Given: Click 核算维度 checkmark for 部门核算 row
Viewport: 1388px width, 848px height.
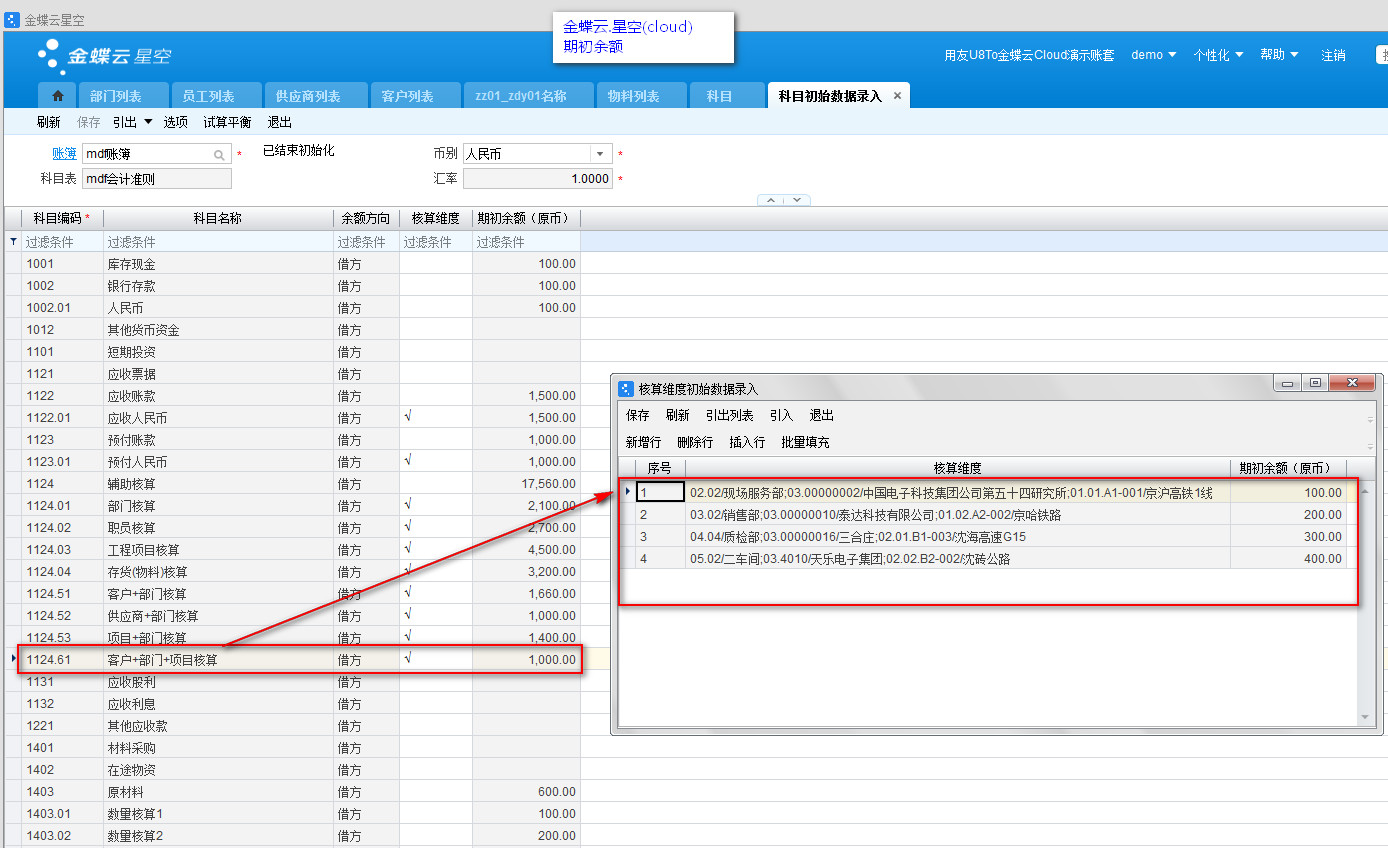Looking at the screenshot, I should pyautogui.click(x=408, y=504).
